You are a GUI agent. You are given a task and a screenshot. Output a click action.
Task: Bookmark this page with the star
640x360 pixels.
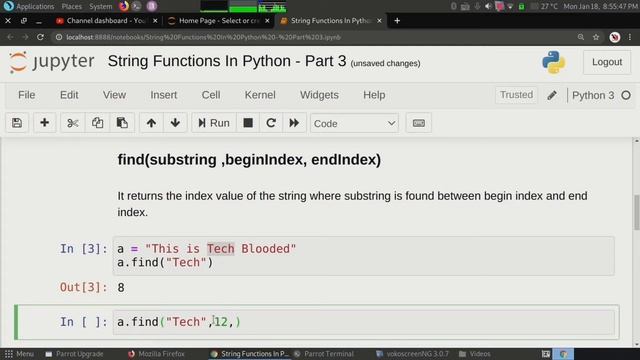point(596,37)
